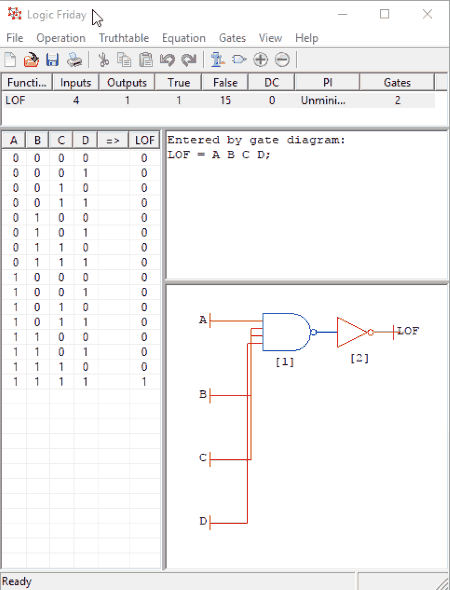Viewport: 450px width, 590px height.
Task: Open the Gates menu
Action: click(232, 38)
